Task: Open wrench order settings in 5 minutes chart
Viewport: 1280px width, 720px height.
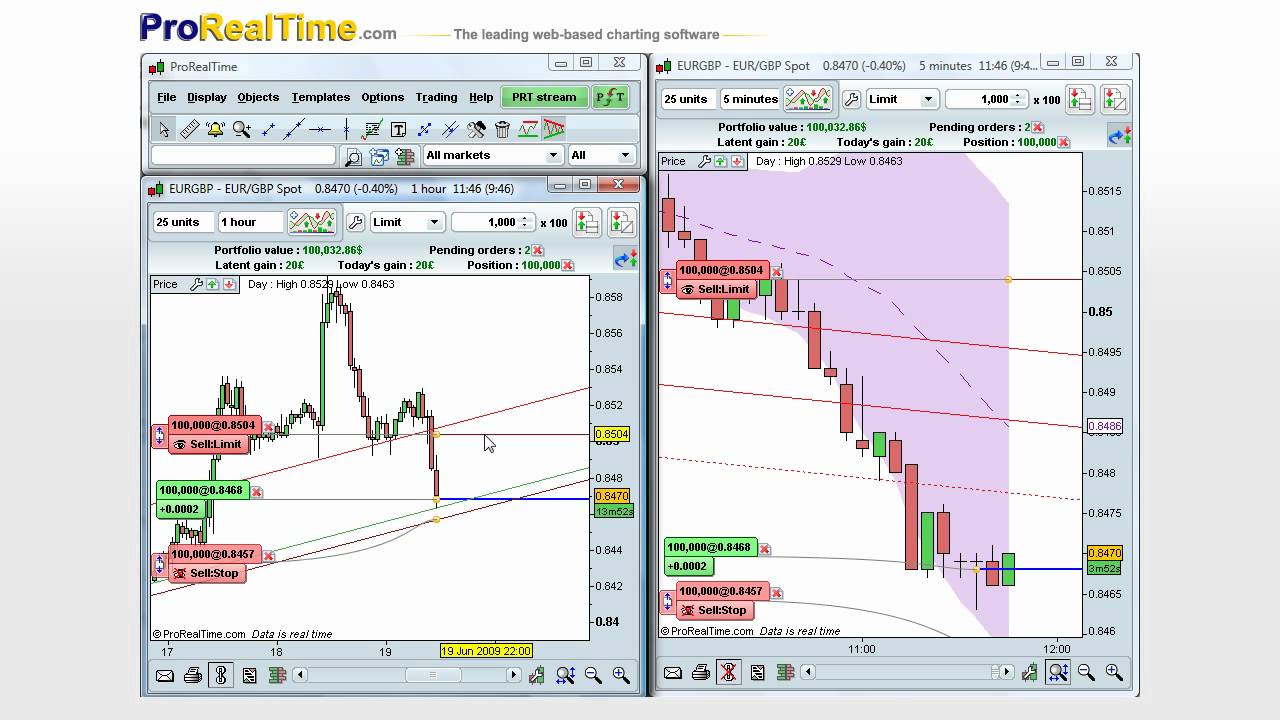Action: pos(851,99)
